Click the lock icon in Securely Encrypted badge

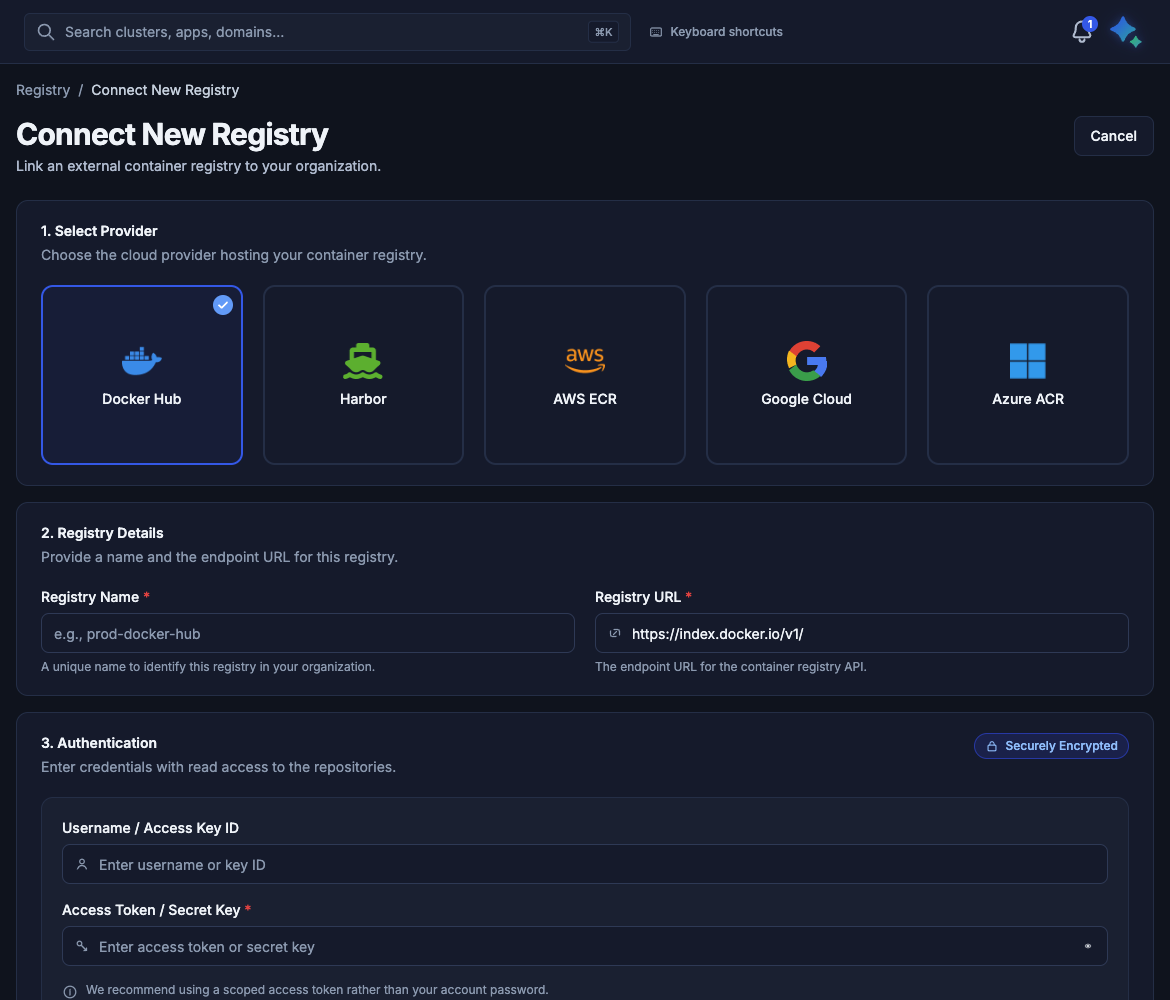[992, 746]
